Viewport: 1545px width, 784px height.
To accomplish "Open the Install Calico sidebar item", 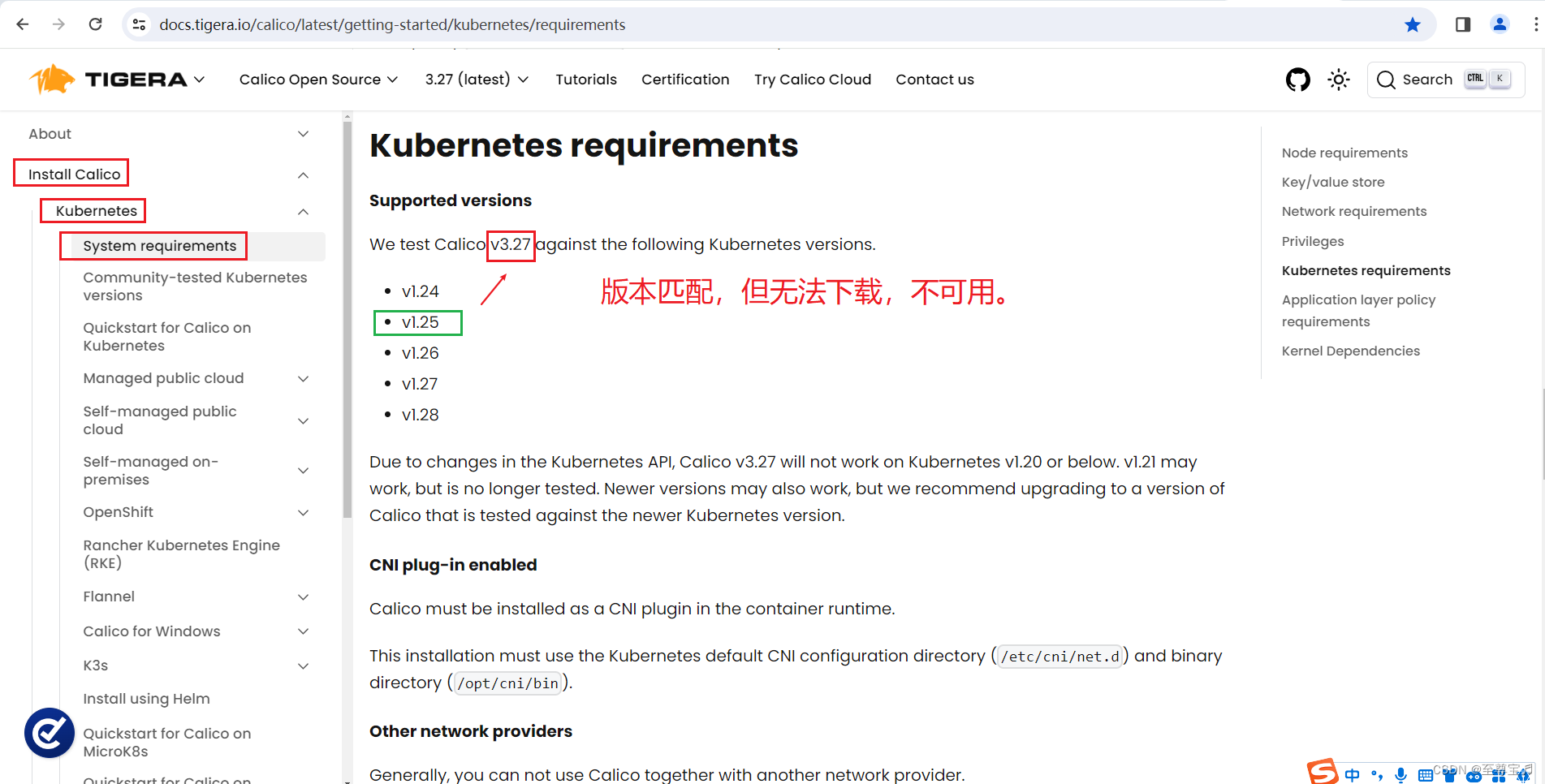I will (74, 174).
